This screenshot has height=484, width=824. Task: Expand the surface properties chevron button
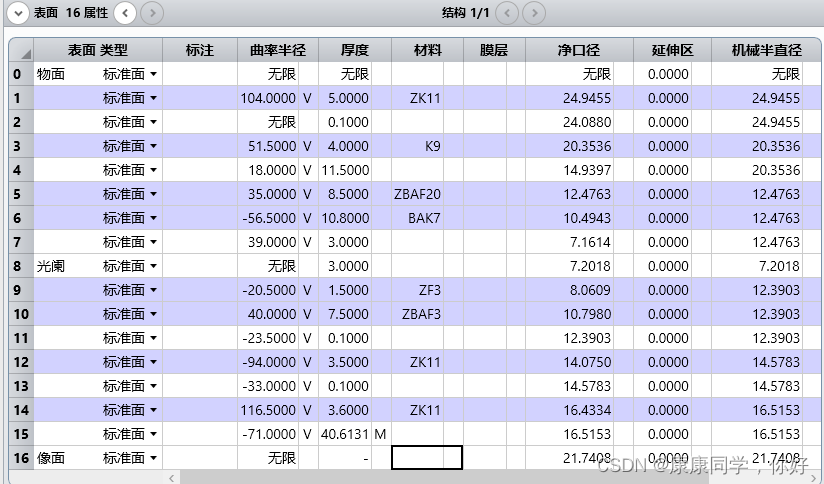click(x=18, y=13)
